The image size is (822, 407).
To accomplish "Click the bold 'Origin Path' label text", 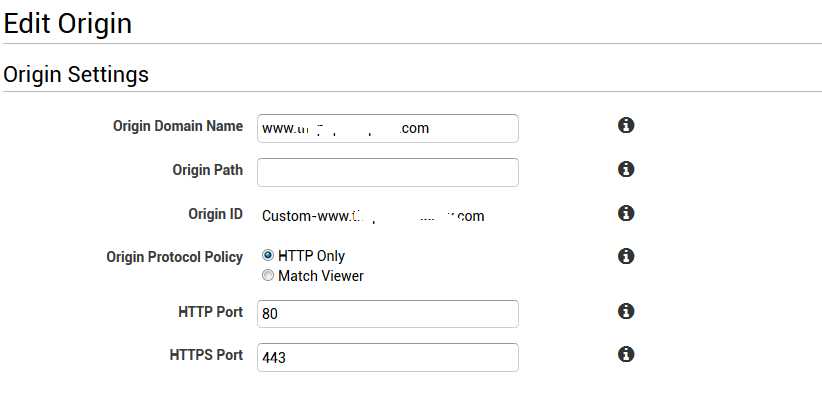I will [x=207, y=170].
